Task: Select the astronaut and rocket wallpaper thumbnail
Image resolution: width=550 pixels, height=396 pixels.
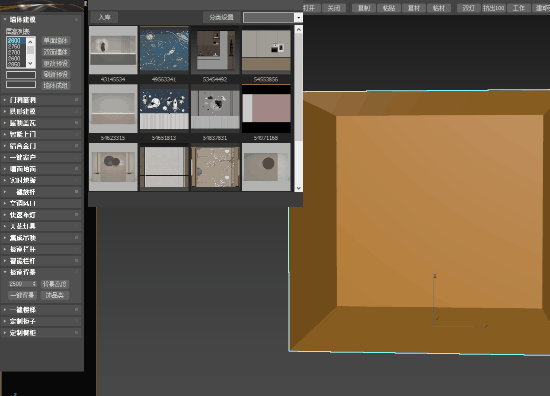Action: click(x=164, y=108)
